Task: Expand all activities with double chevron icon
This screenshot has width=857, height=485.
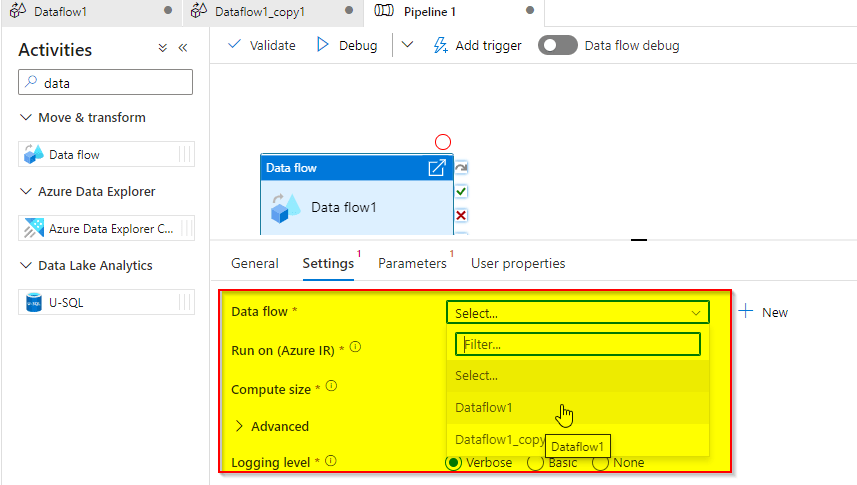Action: click(162, 48)
